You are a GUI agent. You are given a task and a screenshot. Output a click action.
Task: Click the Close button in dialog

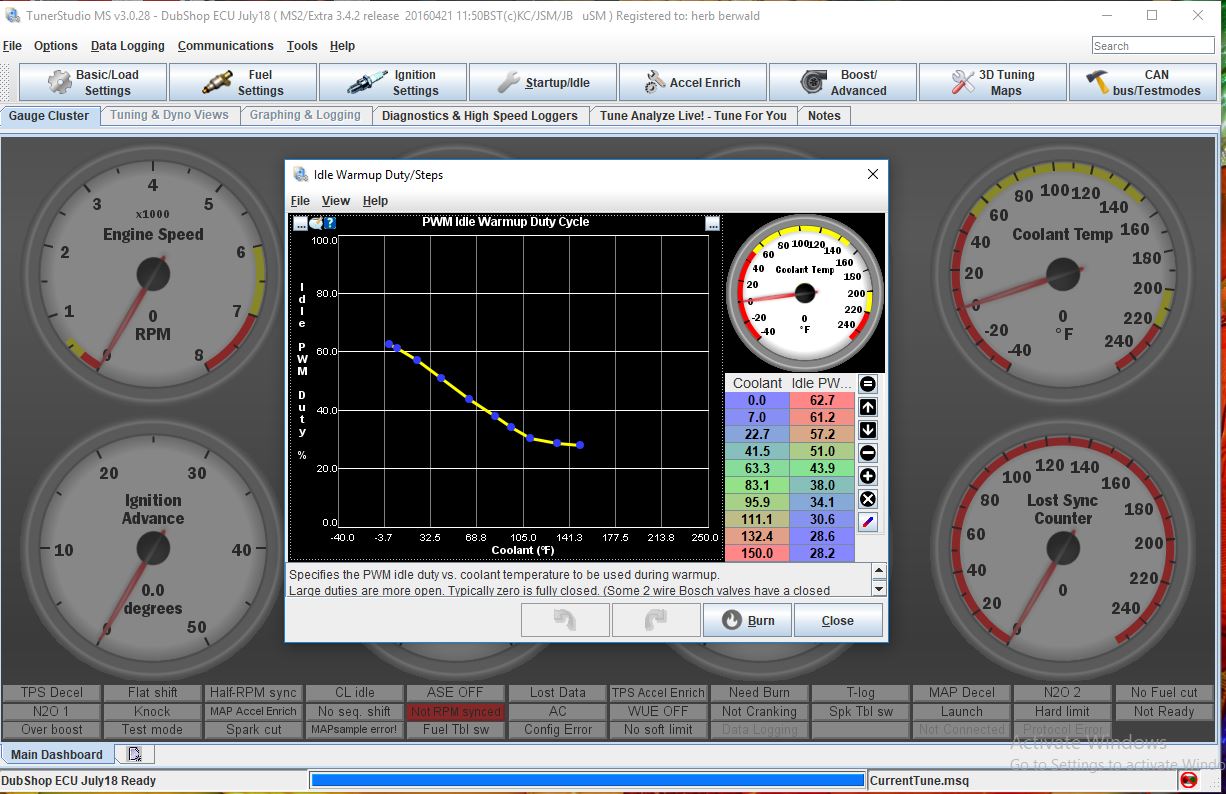pyautogui.click(x=837, y=620)
